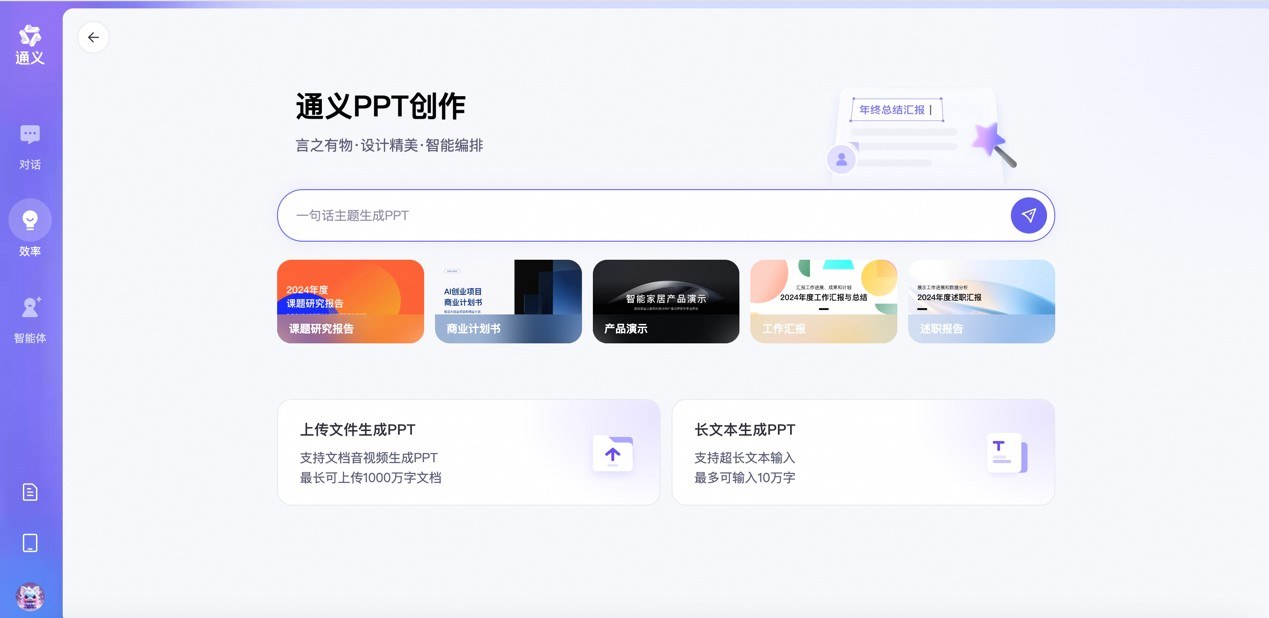Click the document icon in the sidebar
The image size is (1269, 618).
coord(30,492)
